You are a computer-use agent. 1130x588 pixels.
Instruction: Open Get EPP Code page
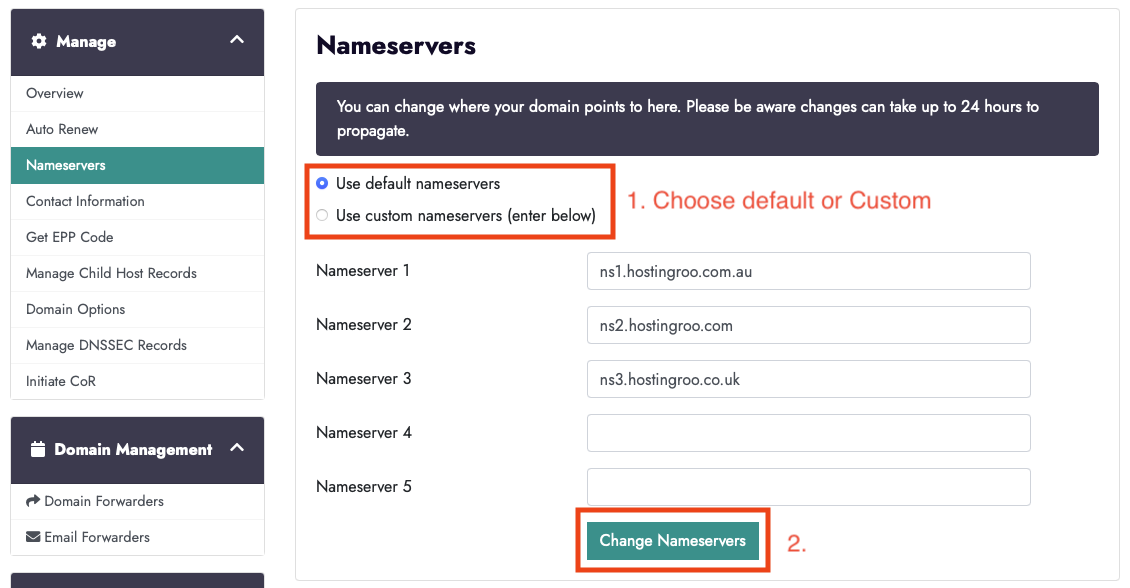(70, 237)
